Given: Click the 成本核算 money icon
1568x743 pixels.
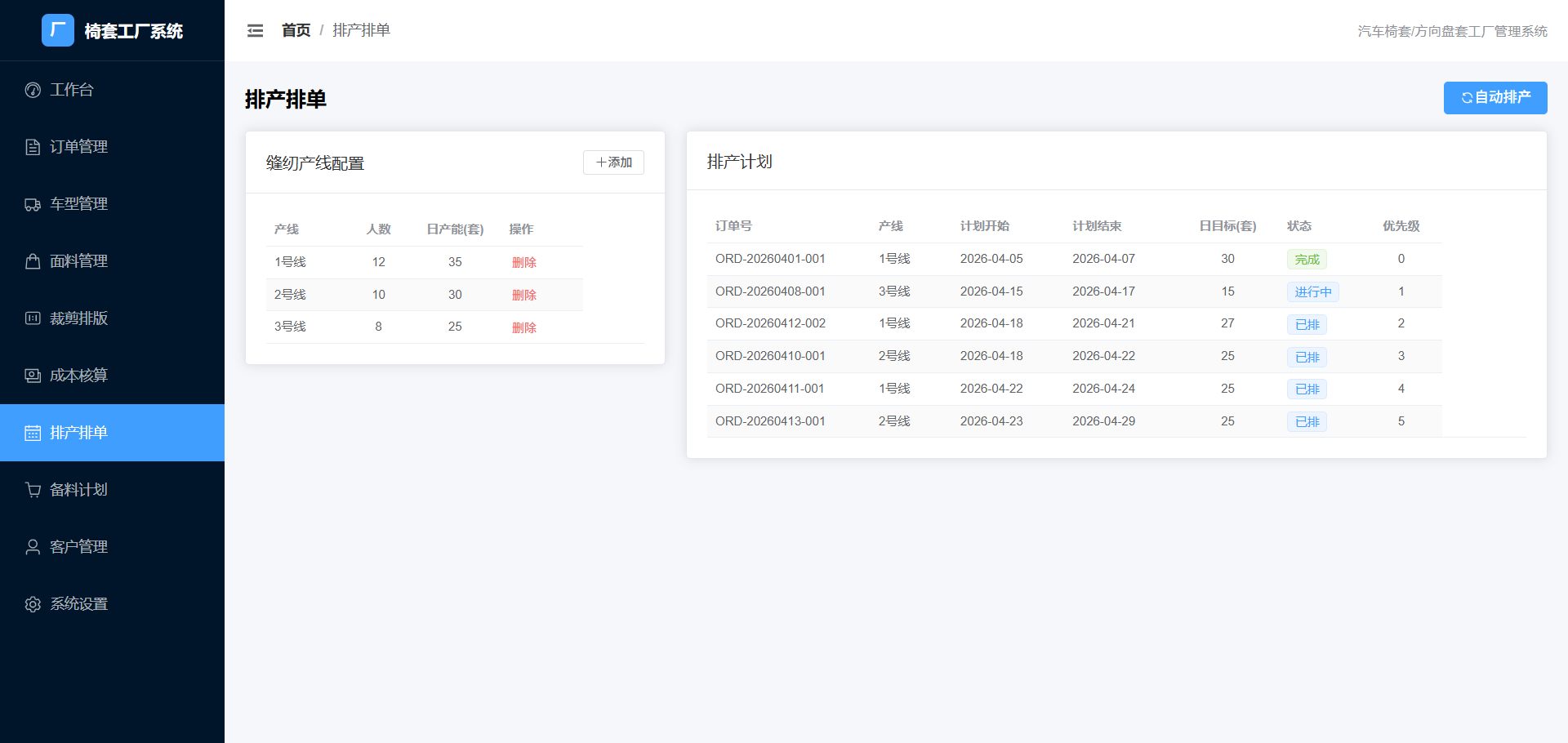Looking at the screenshot, I should (33, 376).
